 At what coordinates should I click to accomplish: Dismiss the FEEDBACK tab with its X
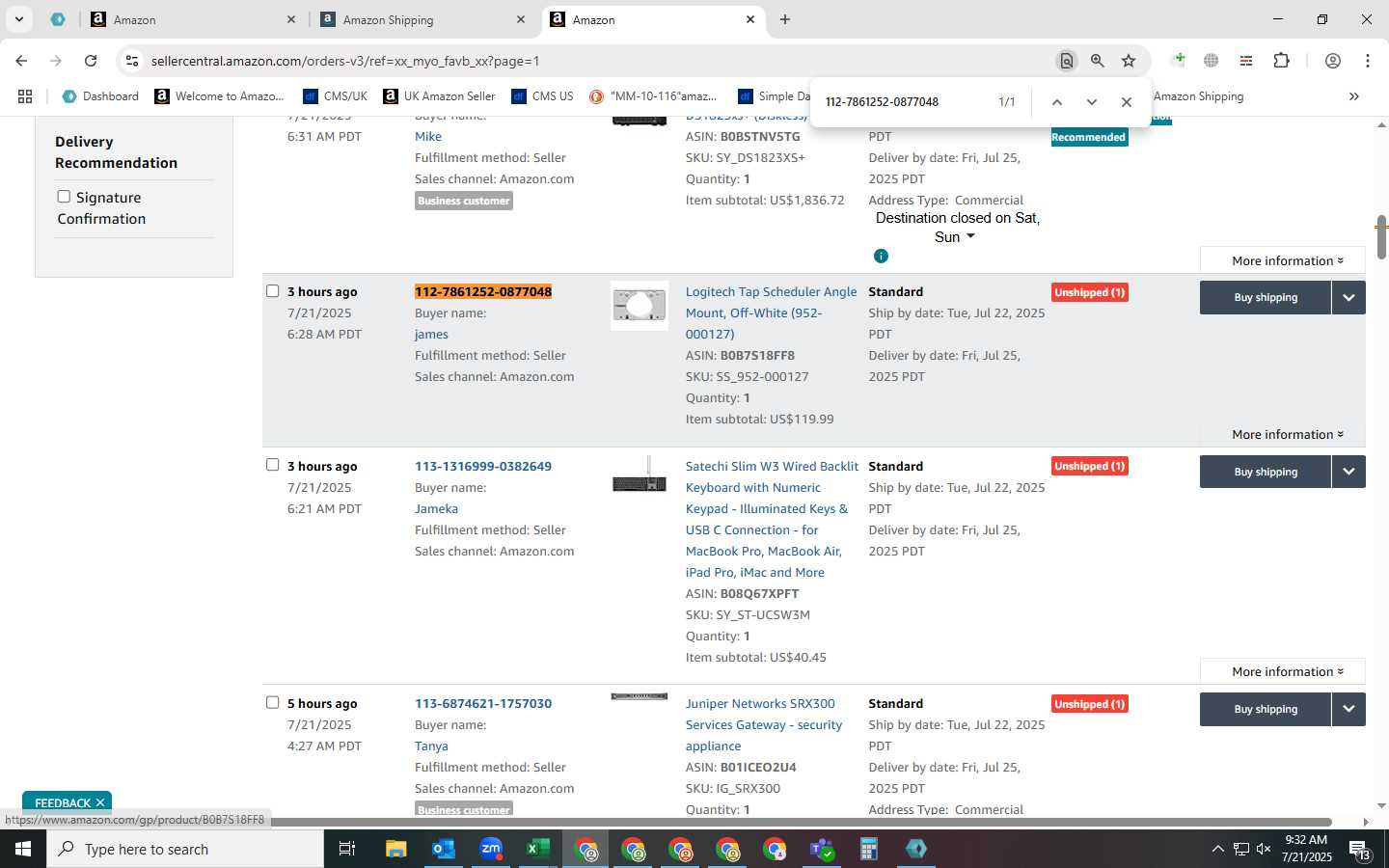pyautogui.click(x=100, y=802)
